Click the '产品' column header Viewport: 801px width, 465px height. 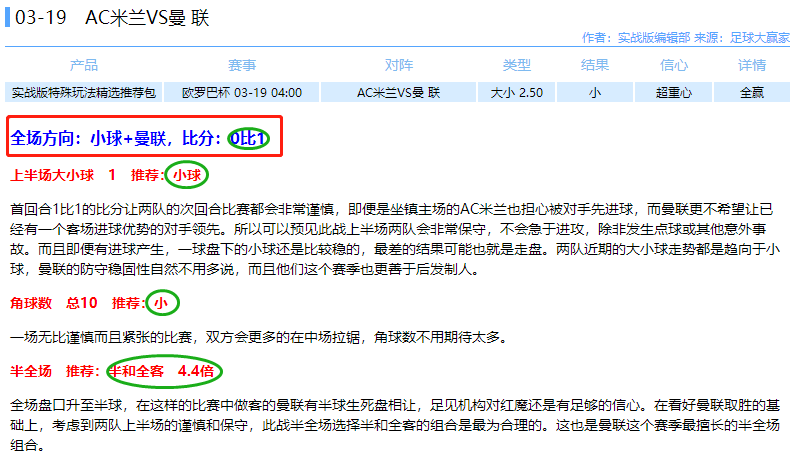pos(84,65)
